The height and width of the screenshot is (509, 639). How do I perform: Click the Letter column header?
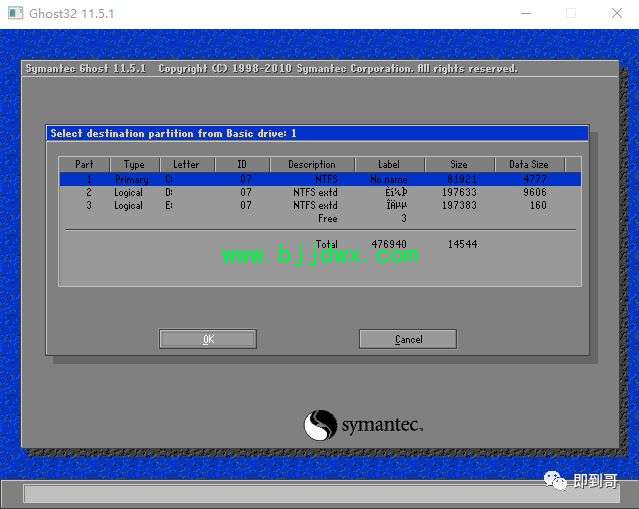[x=187, y=164]
